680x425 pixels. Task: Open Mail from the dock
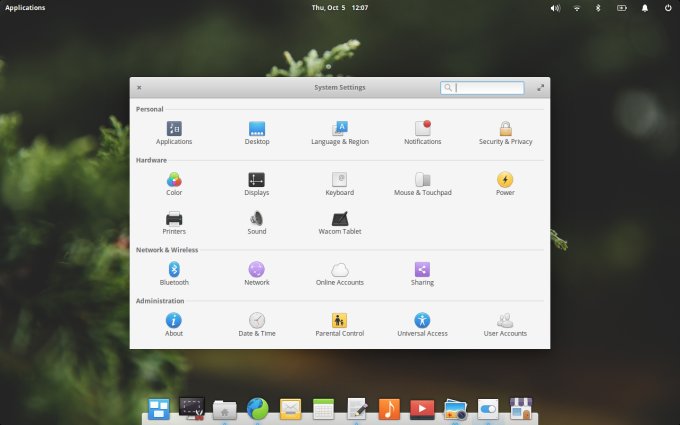(291, 409)
